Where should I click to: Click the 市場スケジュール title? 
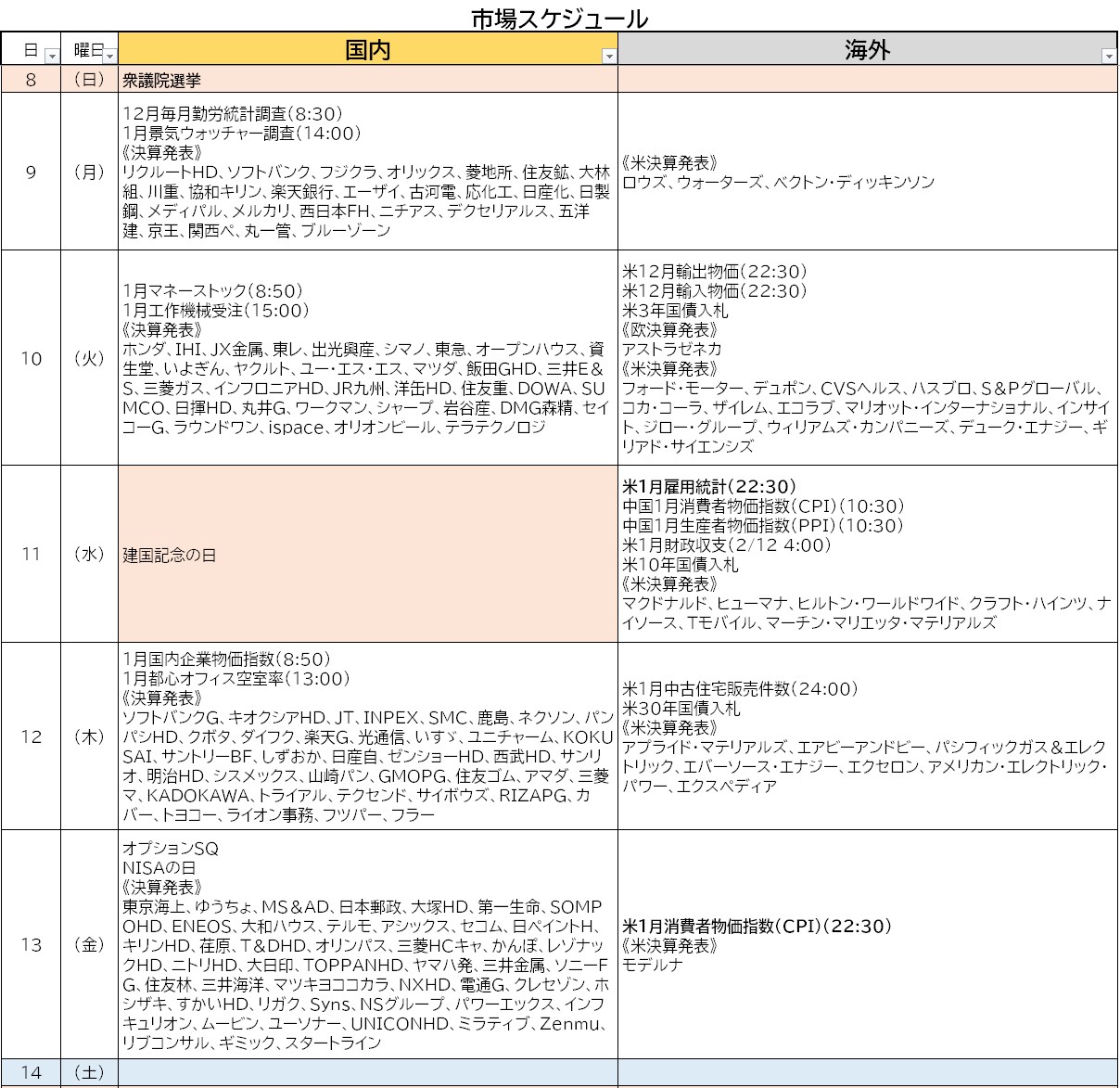coord(559,19)
